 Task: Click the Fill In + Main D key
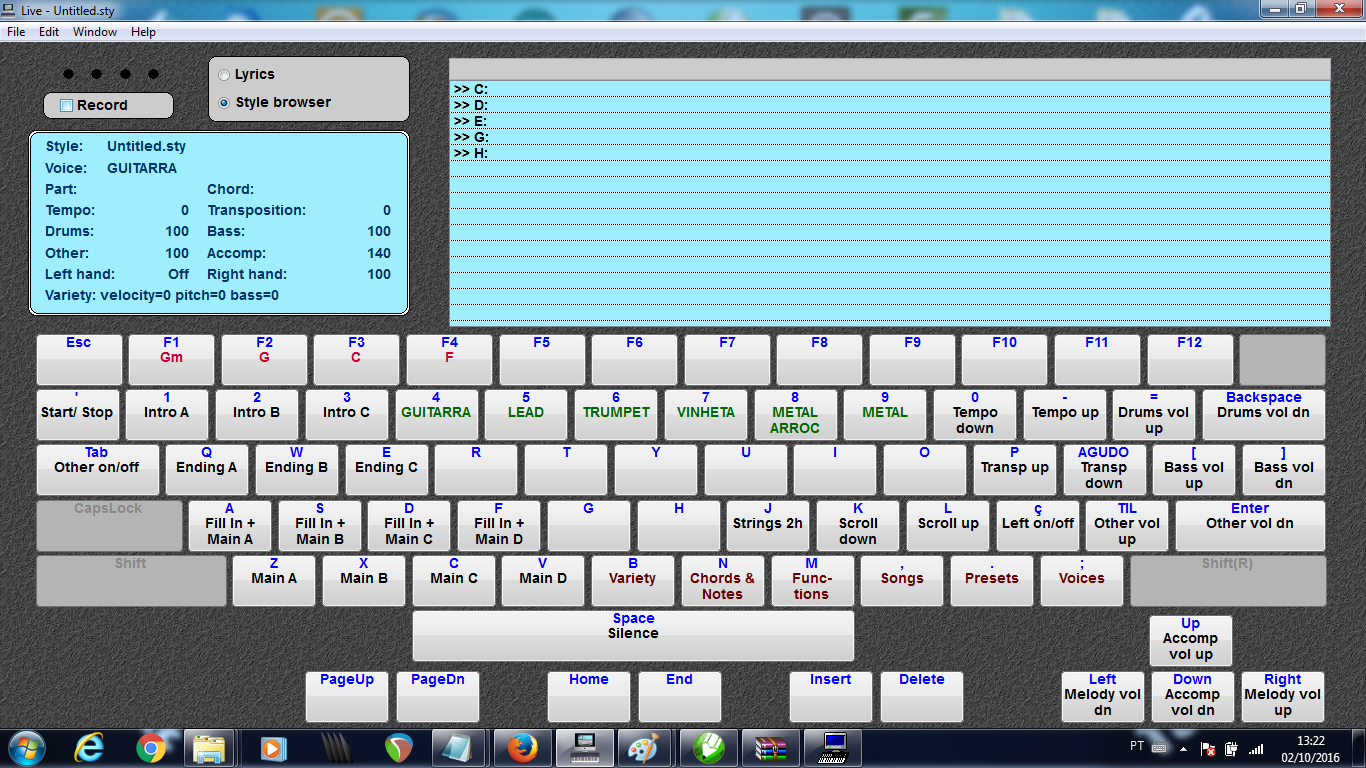click(499, 526)
